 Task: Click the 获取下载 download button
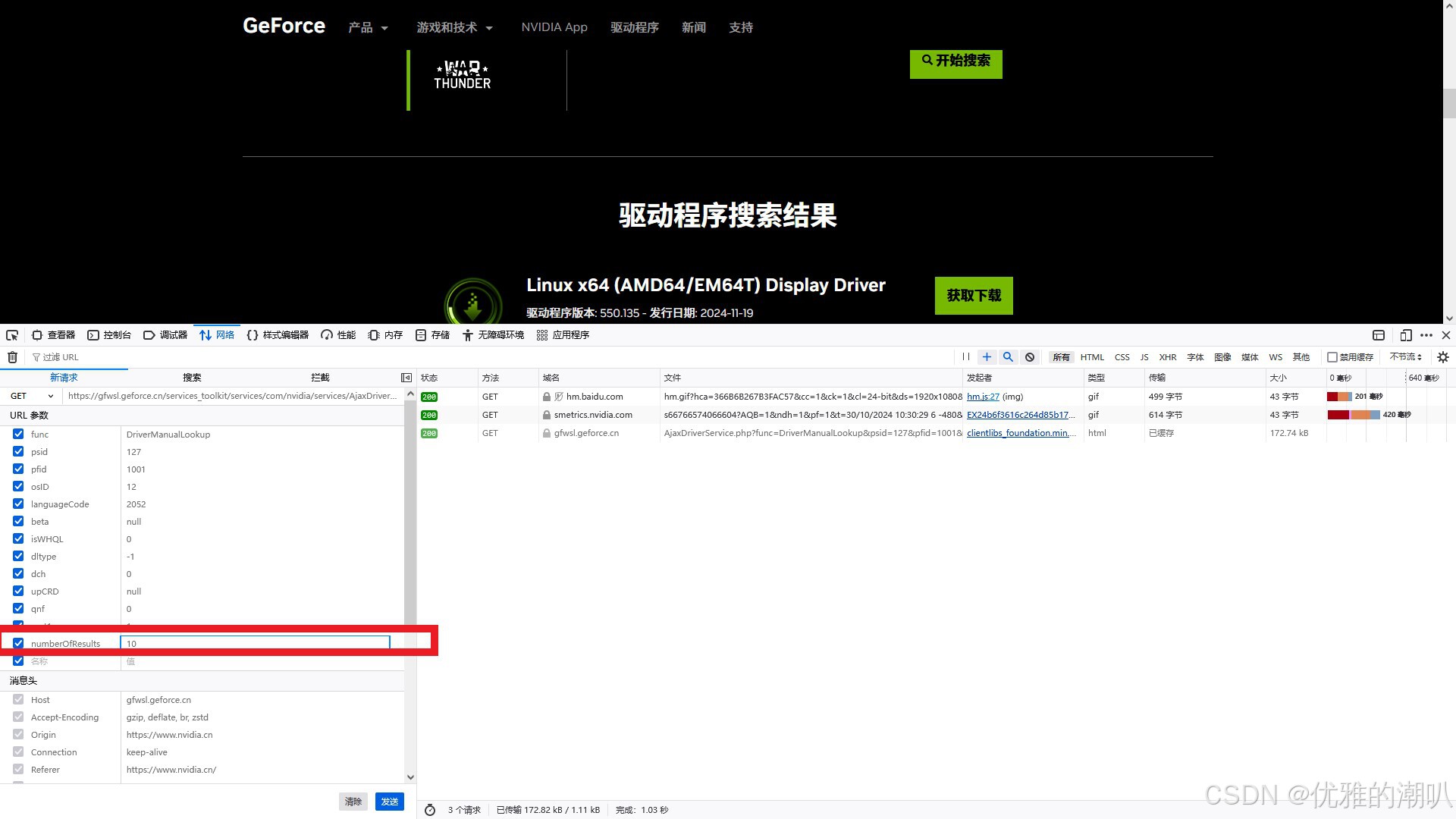(973, 295)
